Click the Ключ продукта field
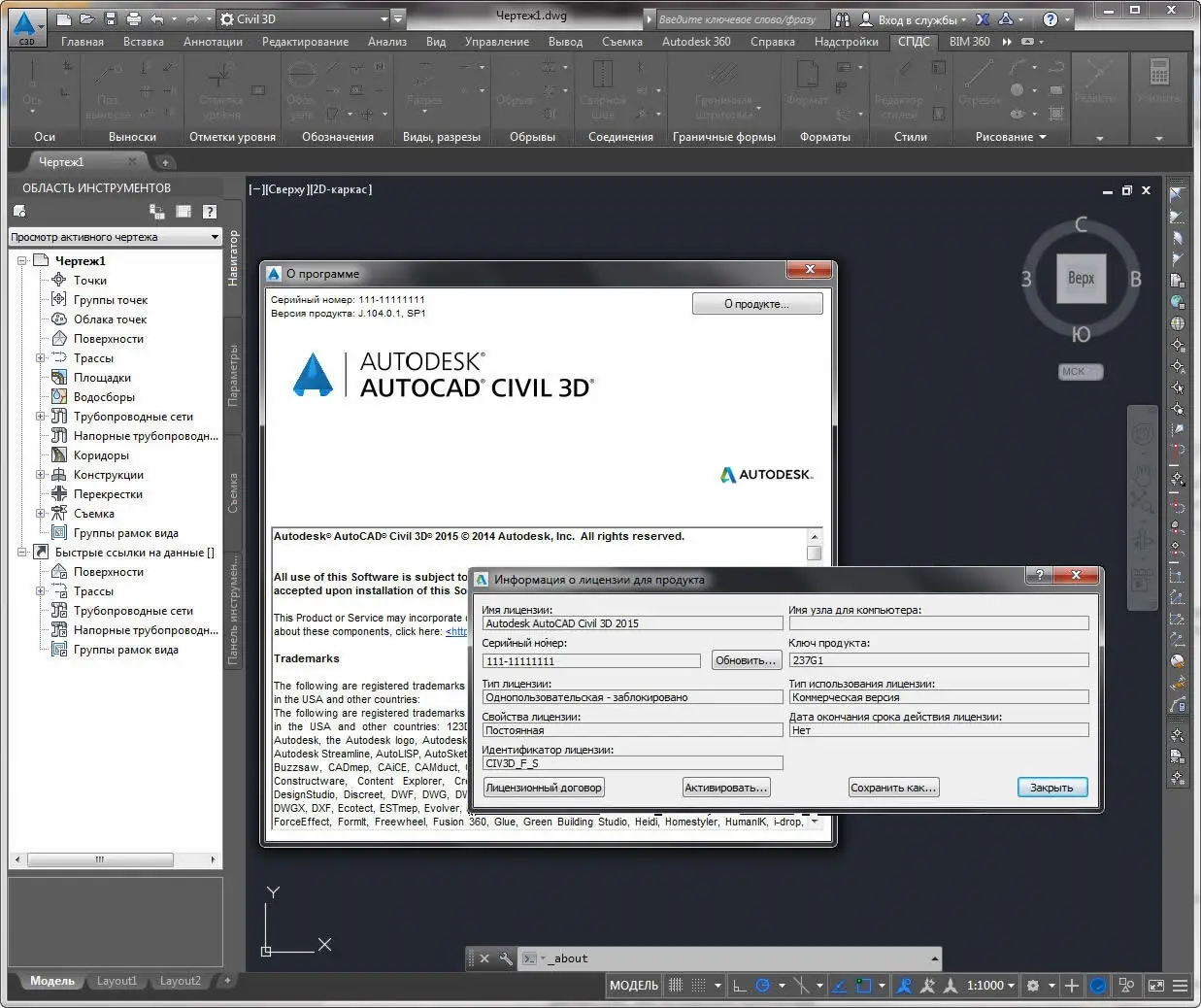1201x1008 pixels. pos(939,660)
